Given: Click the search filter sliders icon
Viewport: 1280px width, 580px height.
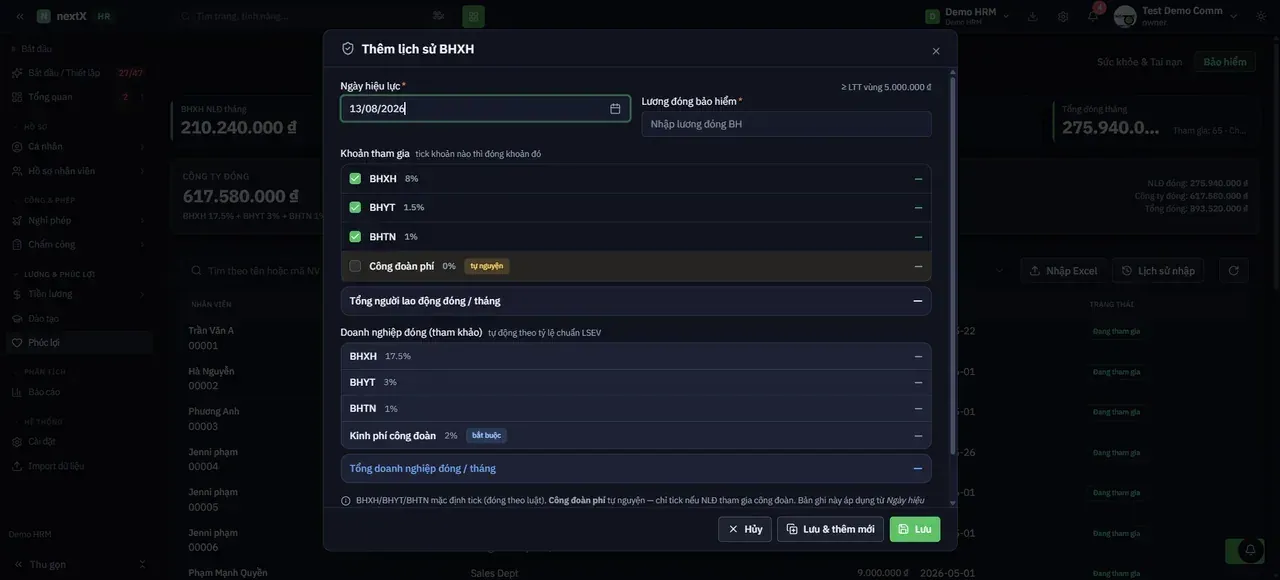Looking at the screenshot, I should click(x=438, y=16).
